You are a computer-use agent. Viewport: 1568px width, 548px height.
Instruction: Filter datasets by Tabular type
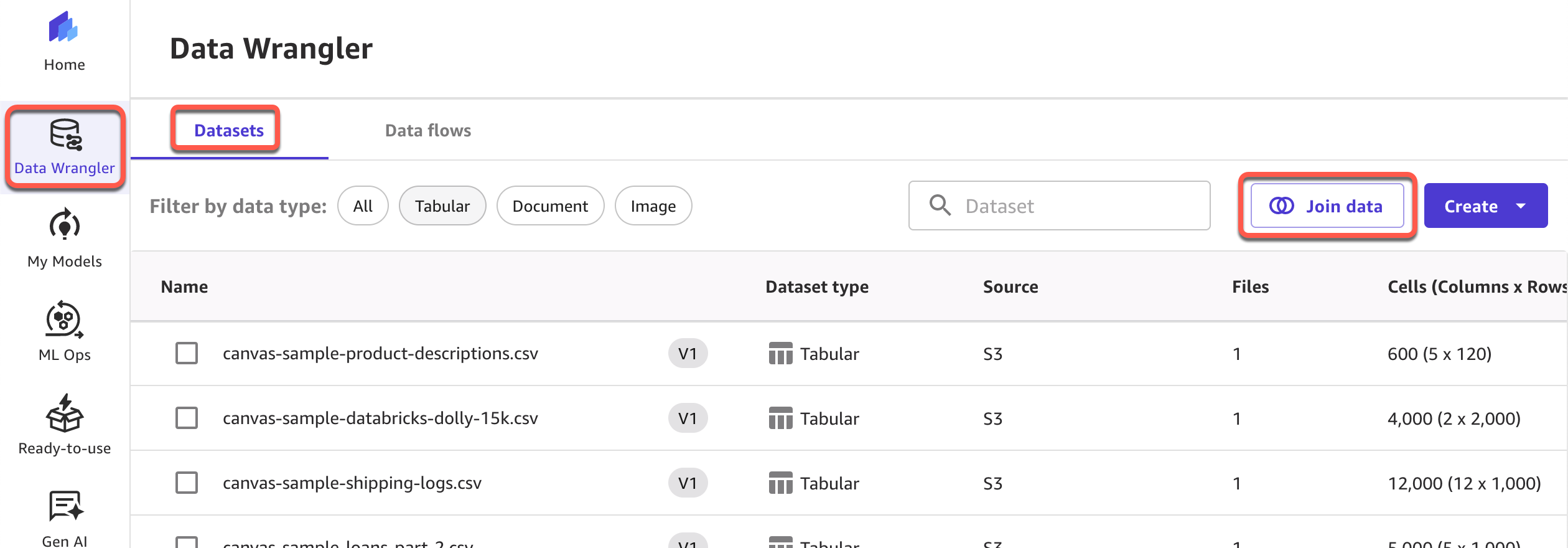(x=442, y=206)
